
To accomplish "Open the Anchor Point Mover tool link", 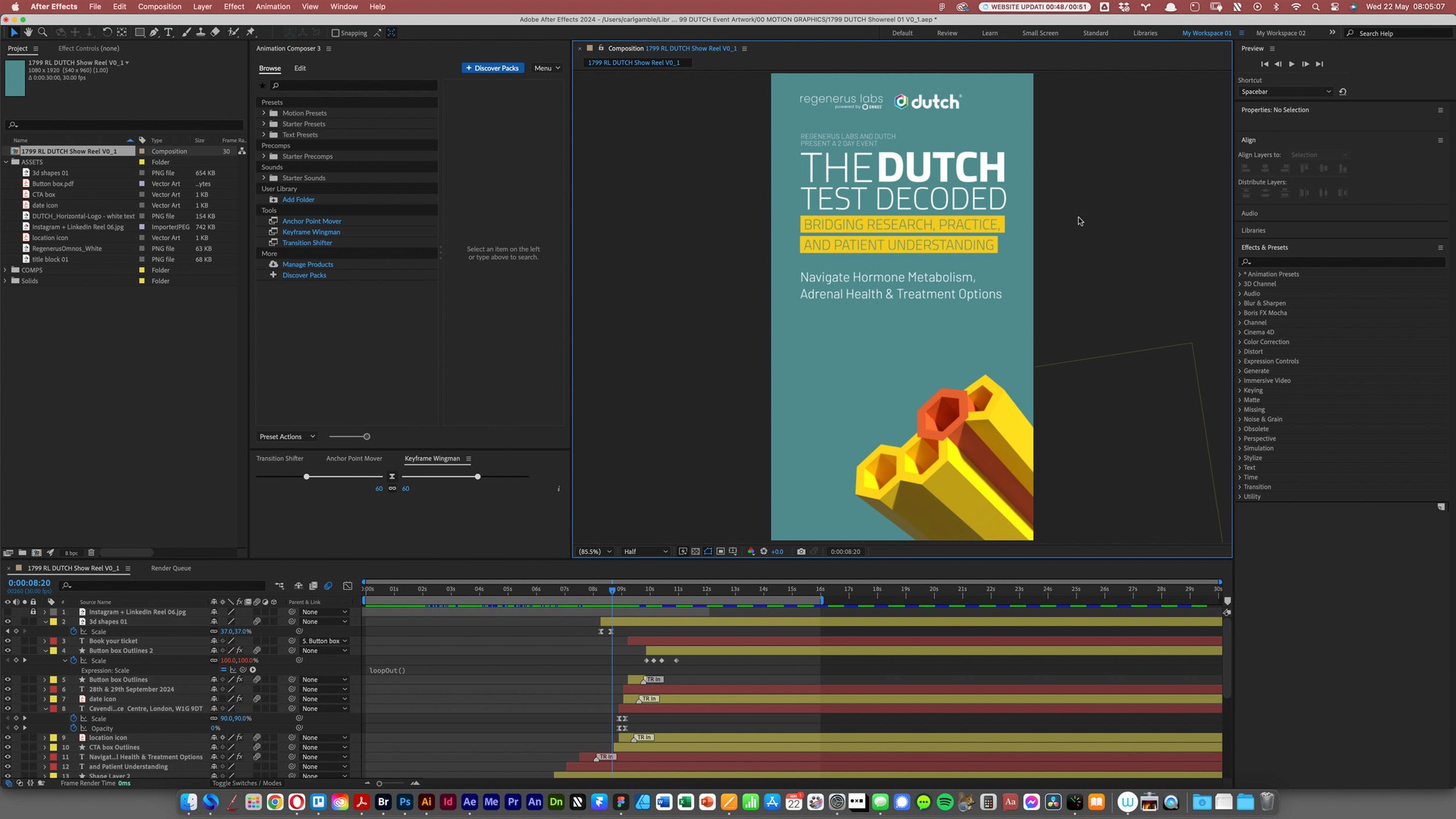I will [311, 221].
